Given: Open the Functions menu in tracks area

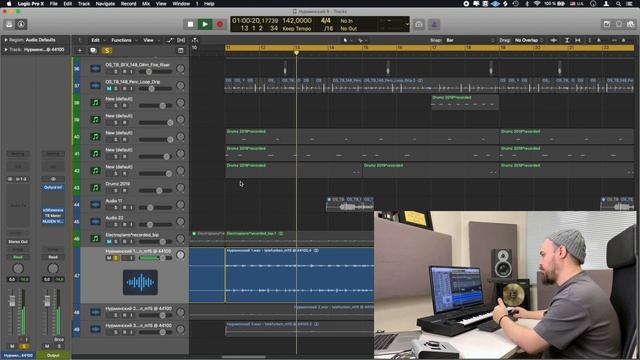Looking at the screenshot, I should [124, 40].
